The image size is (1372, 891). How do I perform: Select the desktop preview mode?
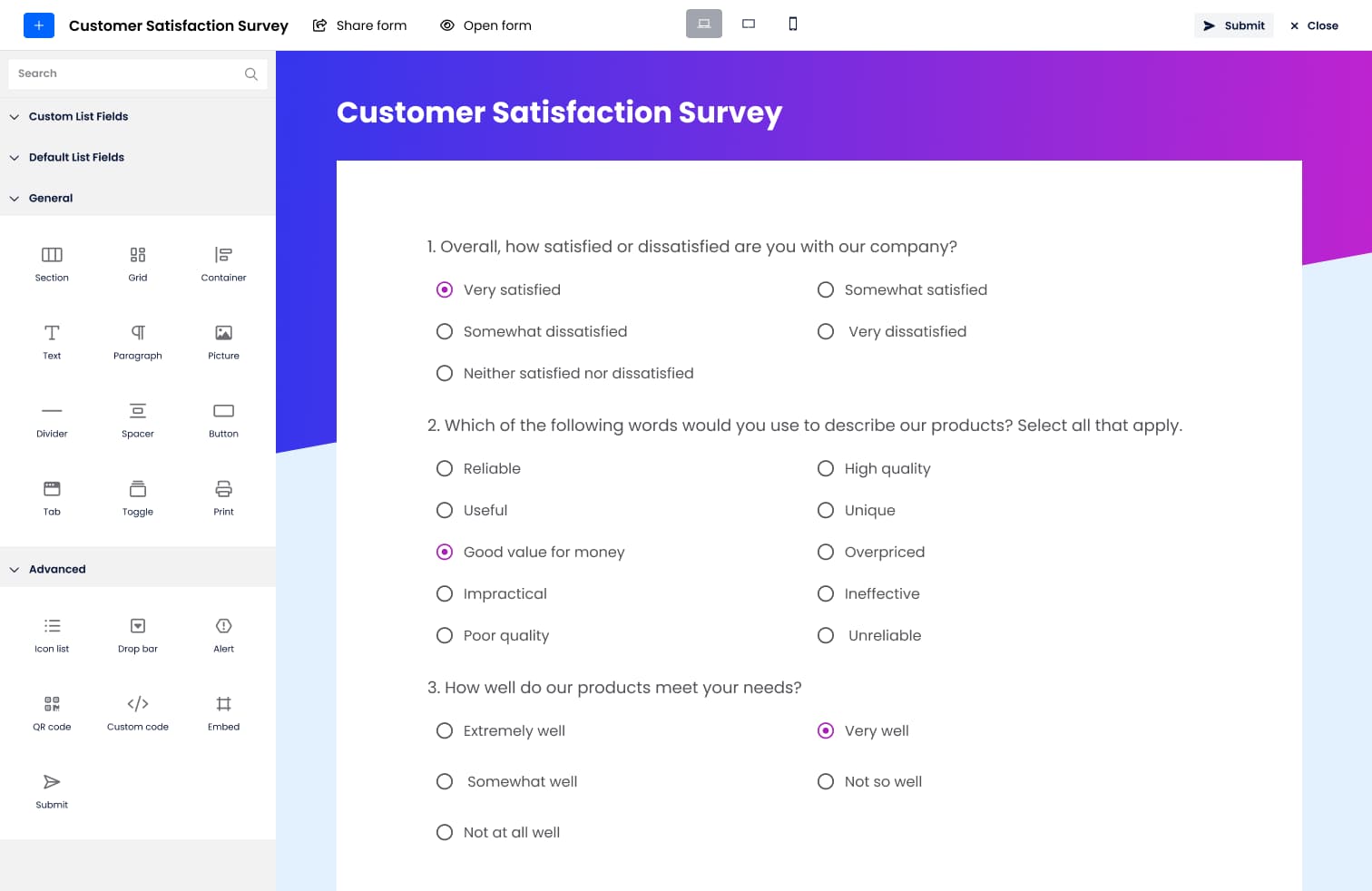click(x=704, y=24)
